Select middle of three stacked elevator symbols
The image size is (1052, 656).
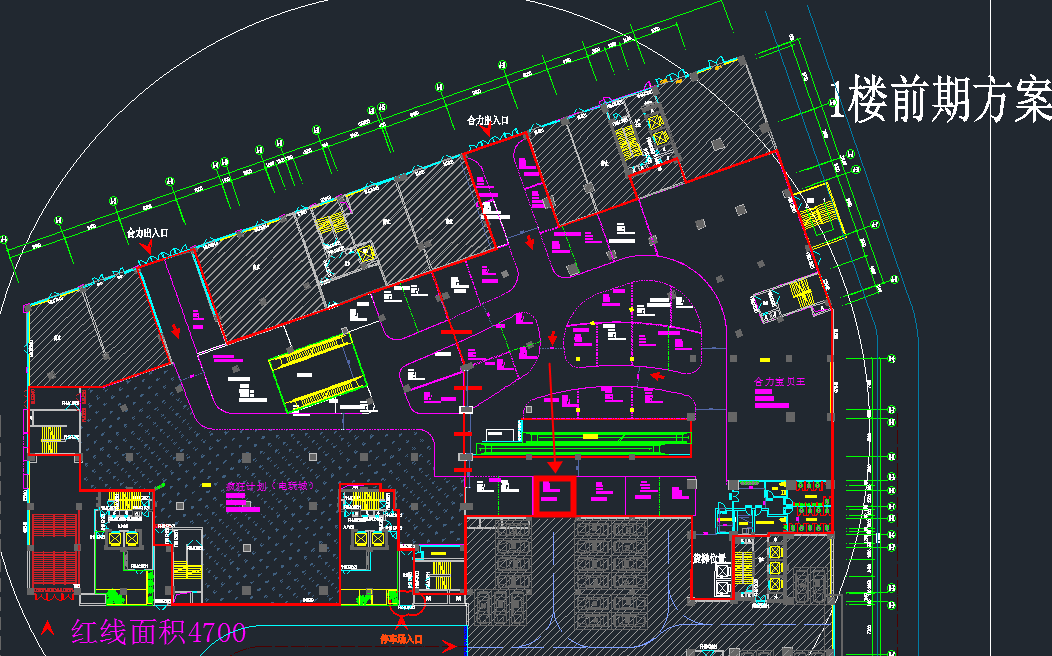tap(774, 567)
